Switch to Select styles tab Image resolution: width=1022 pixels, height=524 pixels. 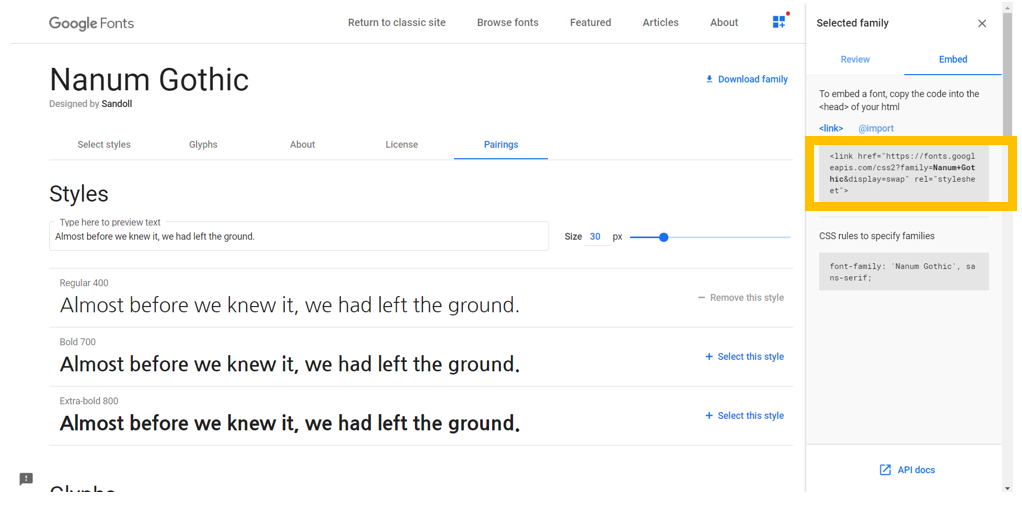(x=104, y=145)
